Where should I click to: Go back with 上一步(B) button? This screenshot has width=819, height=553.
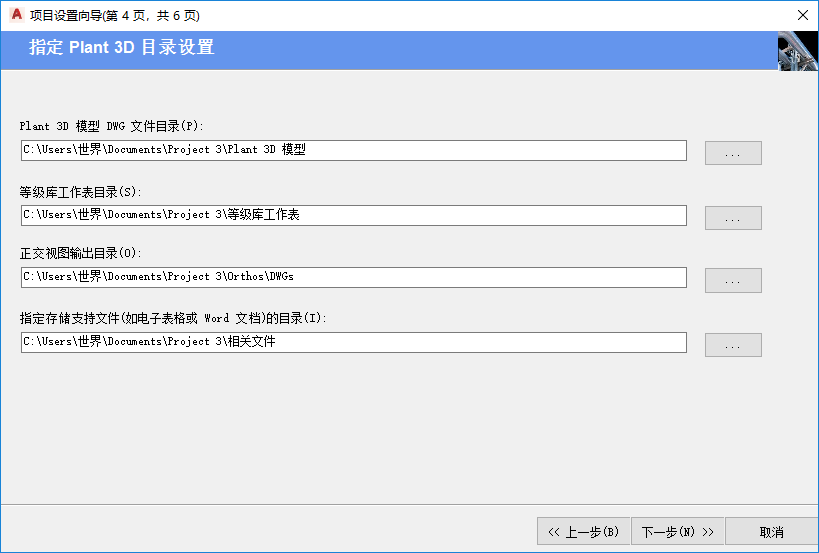pyautogui.click(x=583, y=532)
